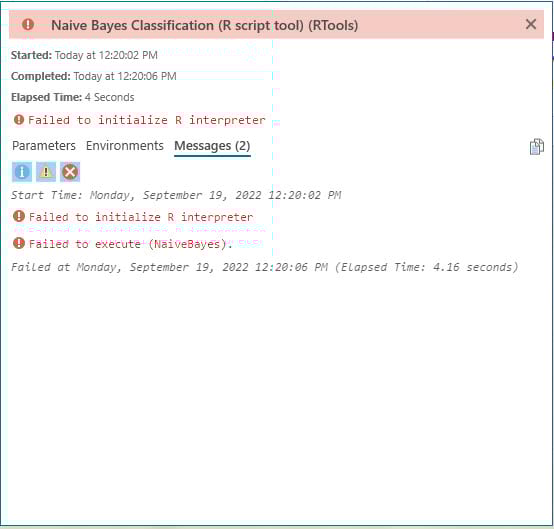Toggle informational messages filter icon
The image size is (554, 529).
tap(22, 172)
